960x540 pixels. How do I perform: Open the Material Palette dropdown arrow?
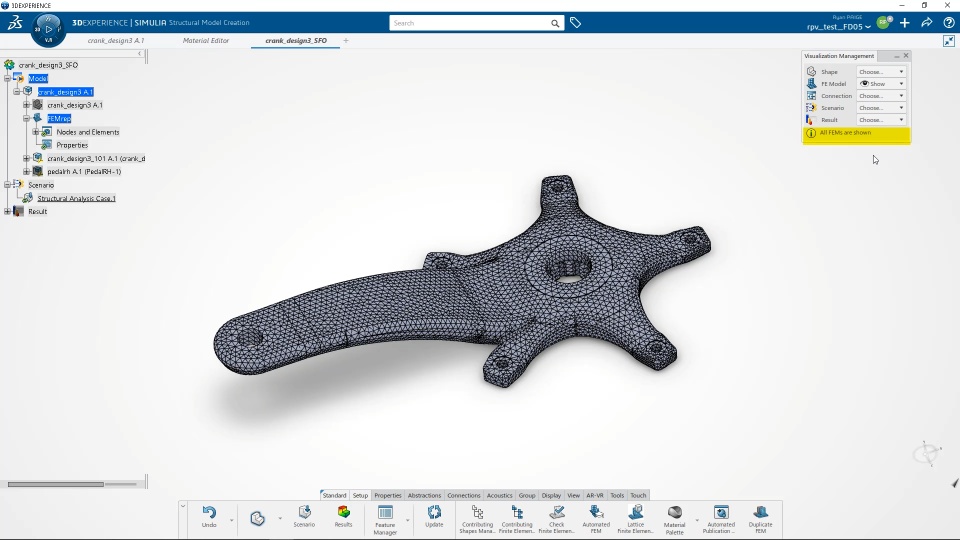click(x=697, y=519)
